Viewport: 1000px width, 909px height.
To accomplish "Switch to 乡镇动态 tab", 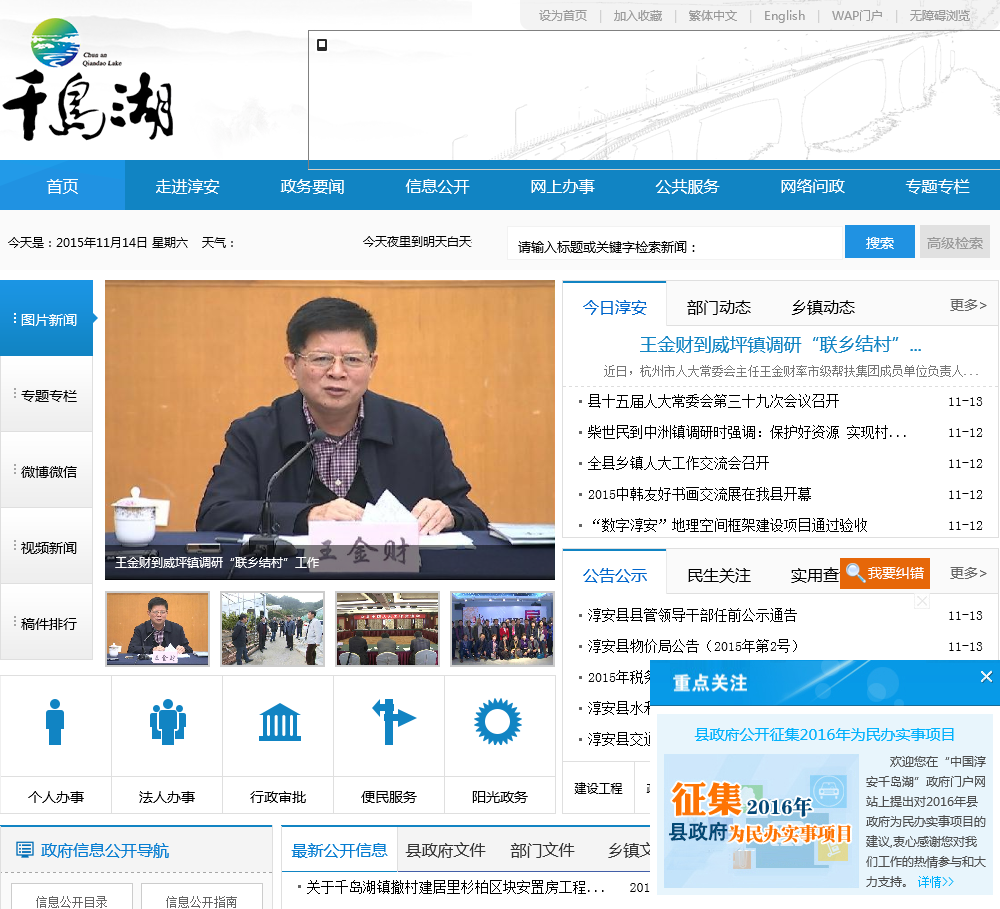I will (823, 307).
